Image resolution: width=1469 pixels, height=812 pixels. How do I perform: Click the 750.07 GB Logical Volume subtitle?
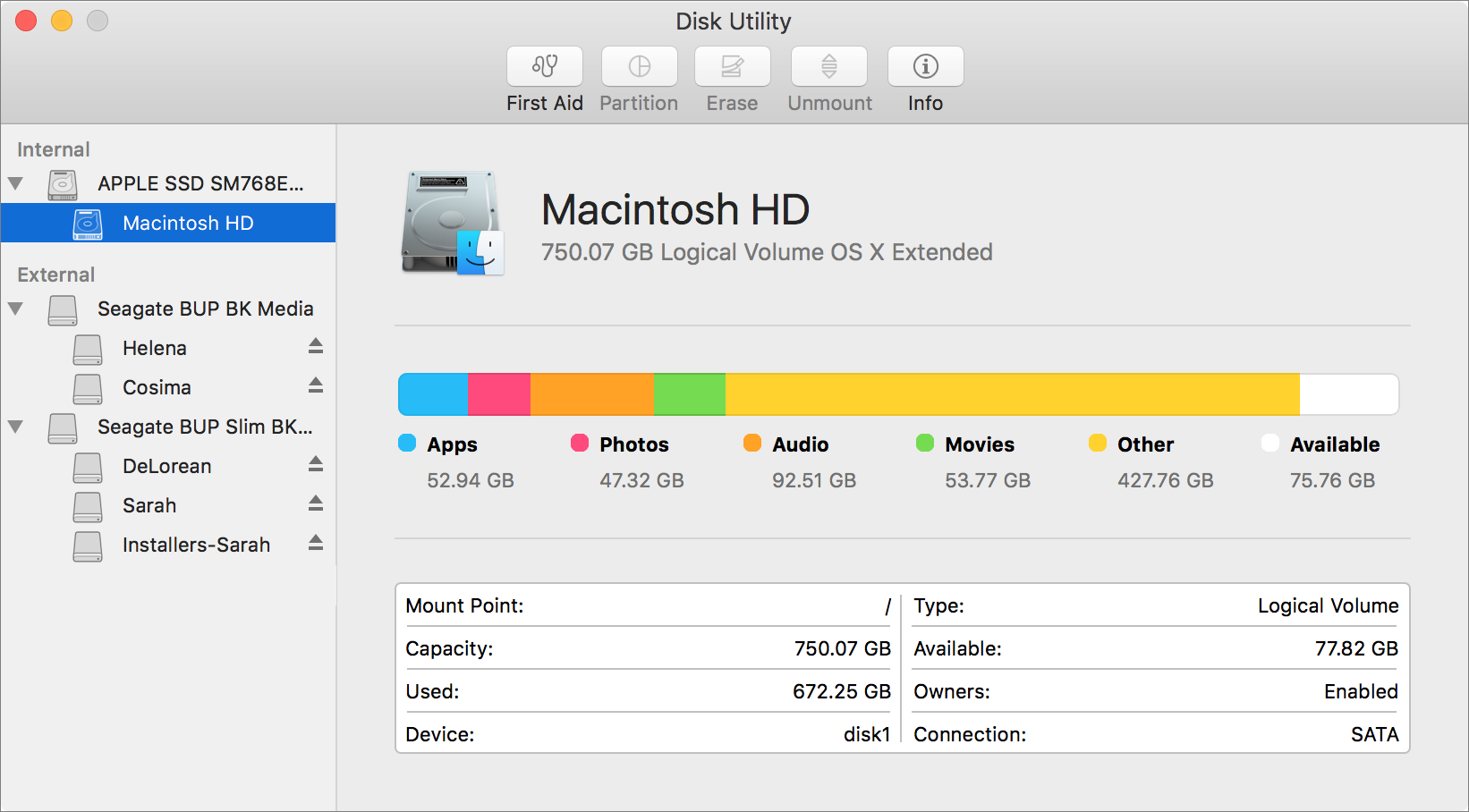pyautogui.click(x=767, y=252)
